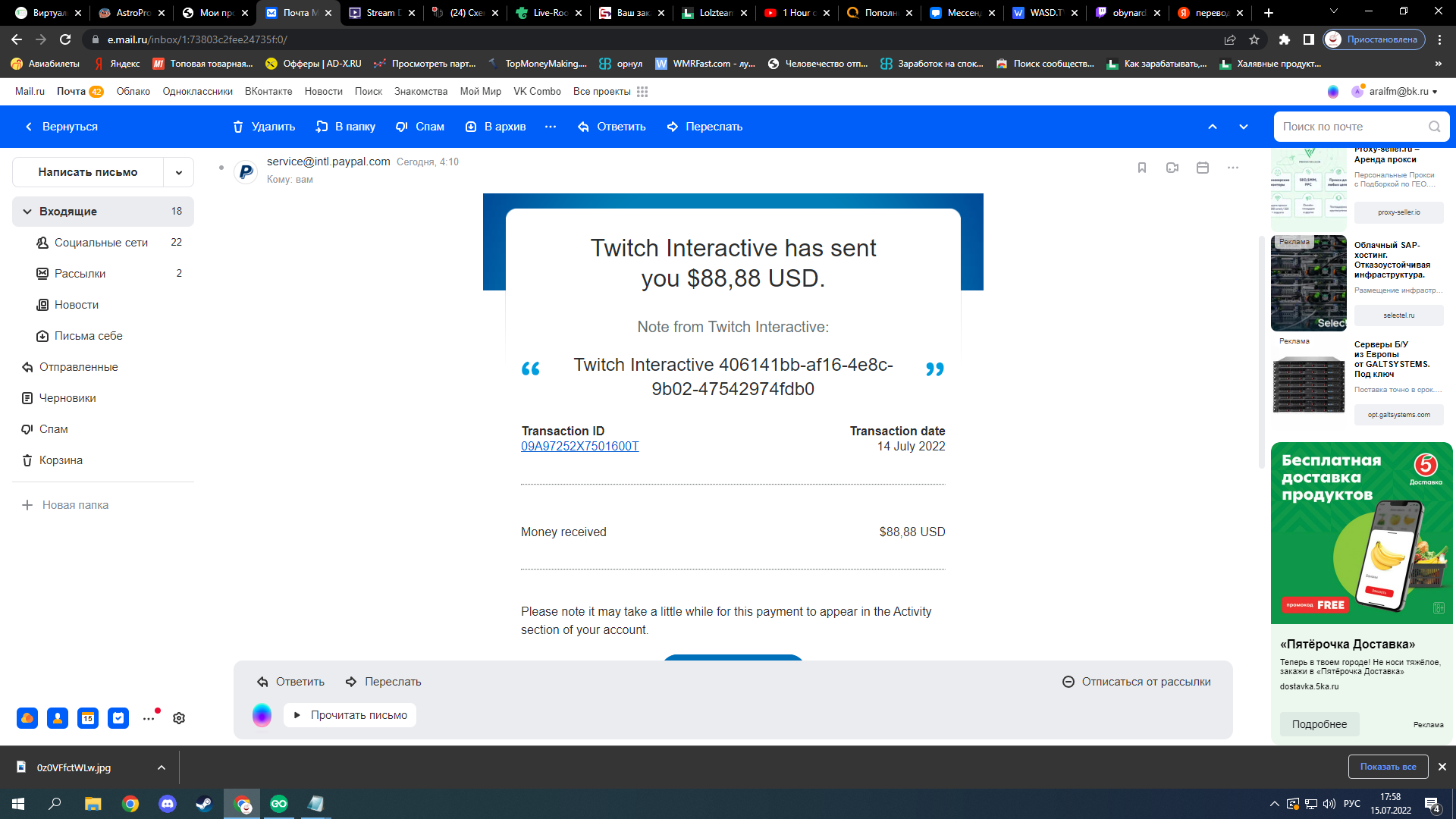This screenshot has width=1456, height=819.
Task: Click the Archive (В архив) icon
Action: [471, 127]
